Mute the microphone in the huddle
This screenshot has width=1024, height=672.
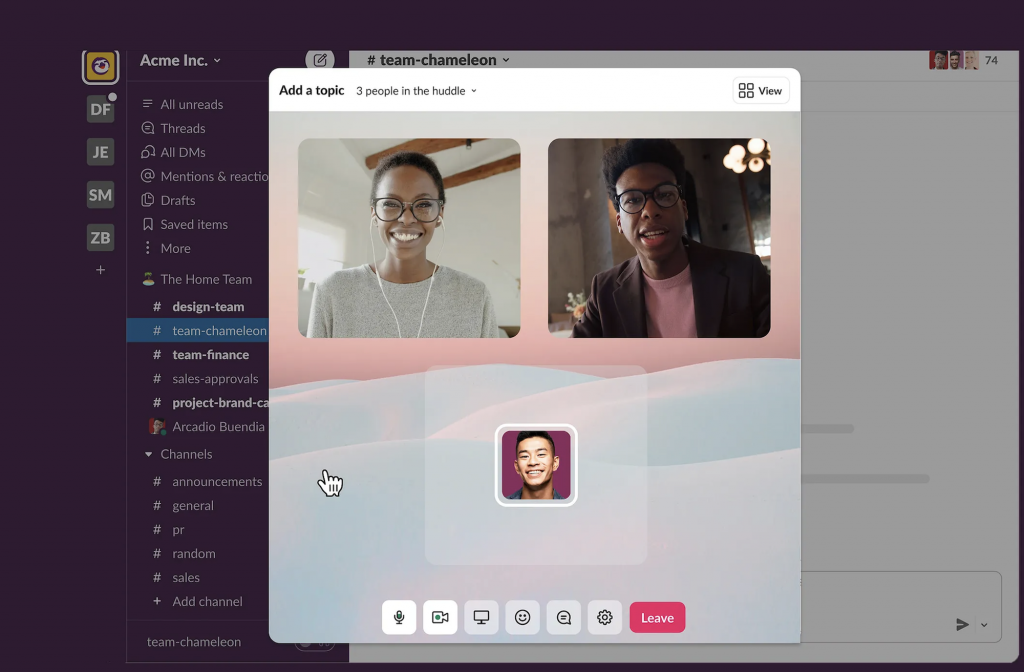click(x=398, y=617)
